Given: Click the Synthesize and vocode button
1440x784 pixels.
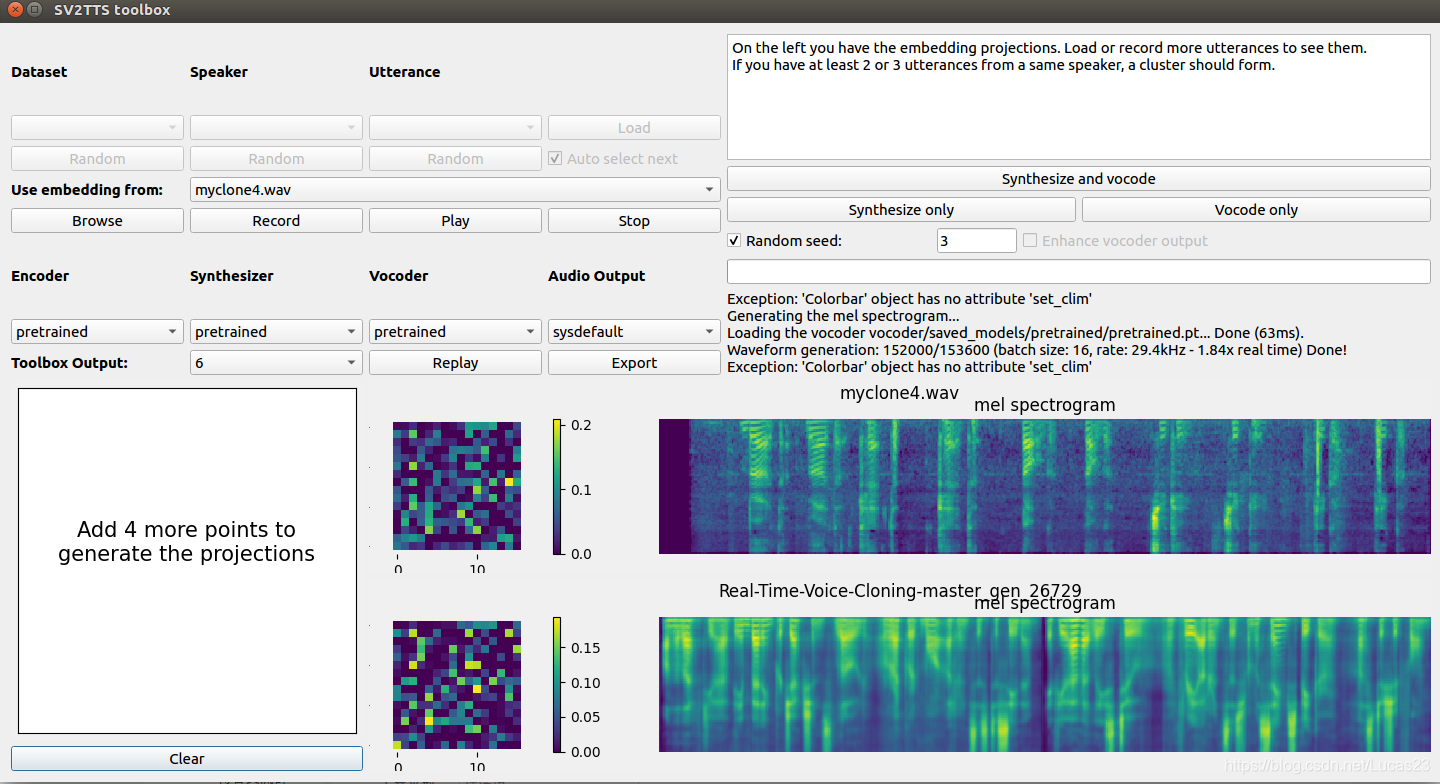Looking at the screenshot, I should [1078, 179].
